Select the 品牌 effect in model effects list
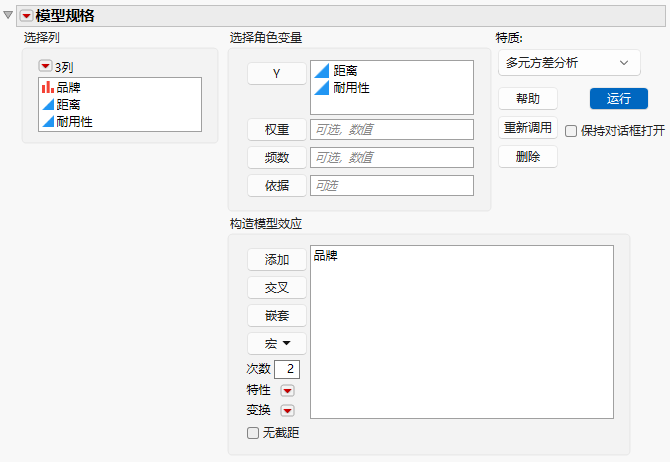Screen dimensions: 670x462 point(326,256)
